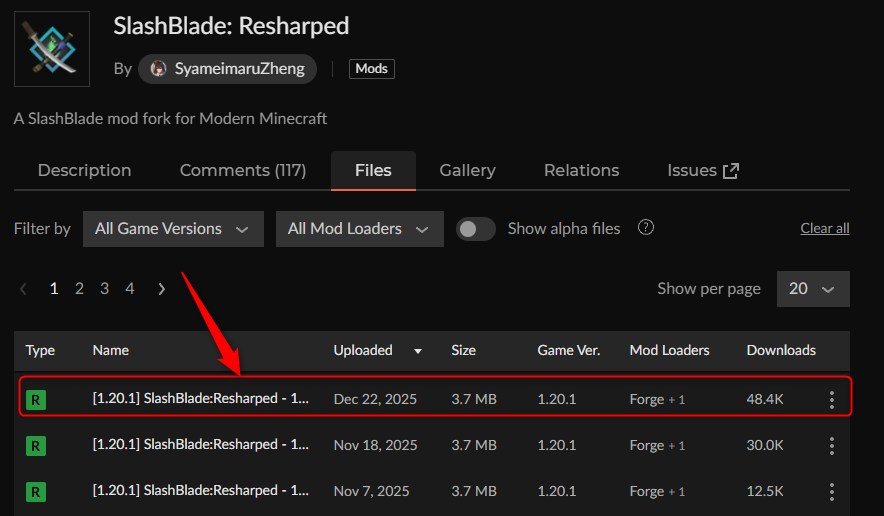Click Forge + 1 in the 30.0K row
This screenshot has width=884, height=516.
click(x=657, y=446)
